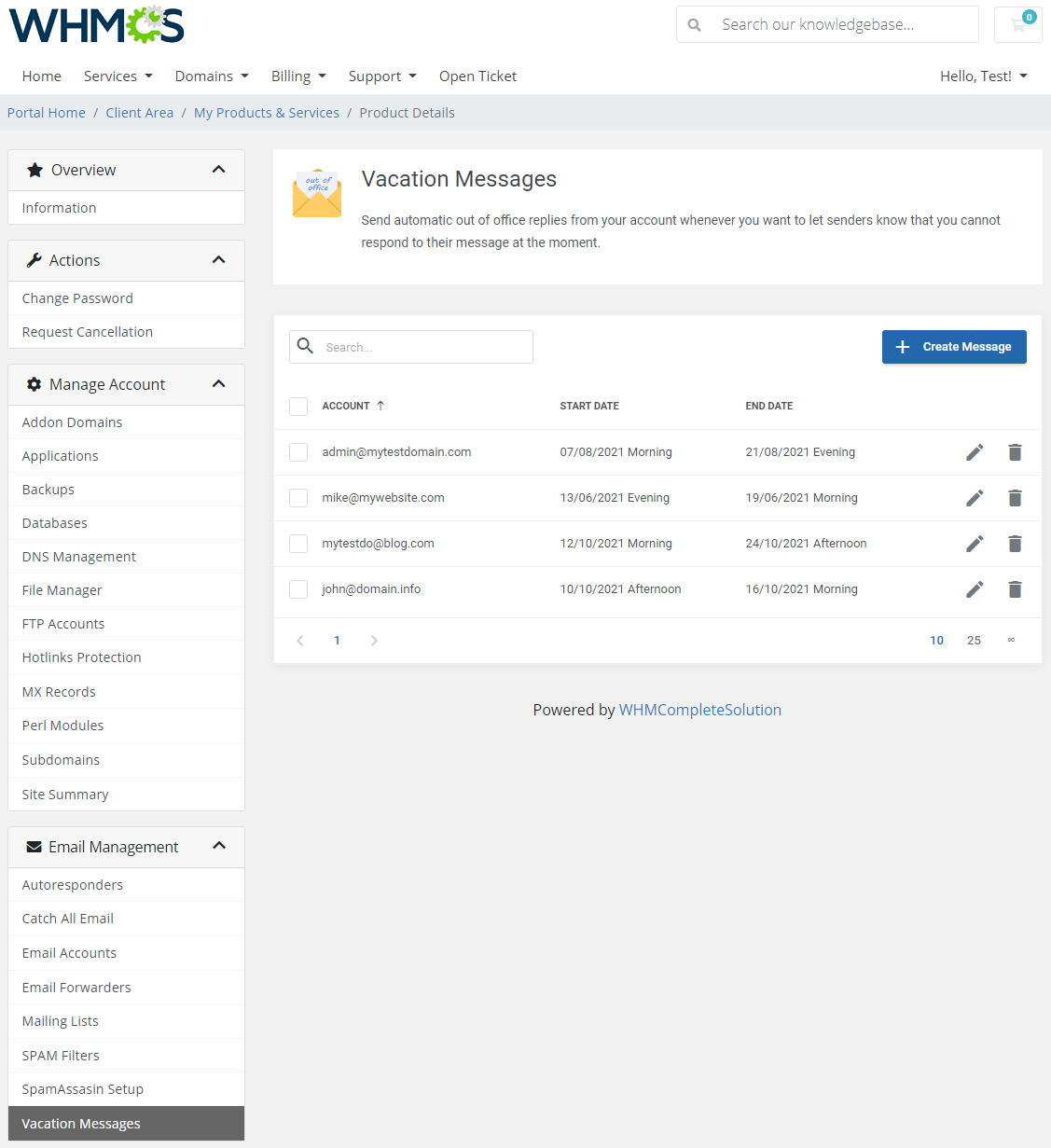Open the Support menu
The height and width of the screenshot is (1148, 1051).
click(x=381, y=76)
